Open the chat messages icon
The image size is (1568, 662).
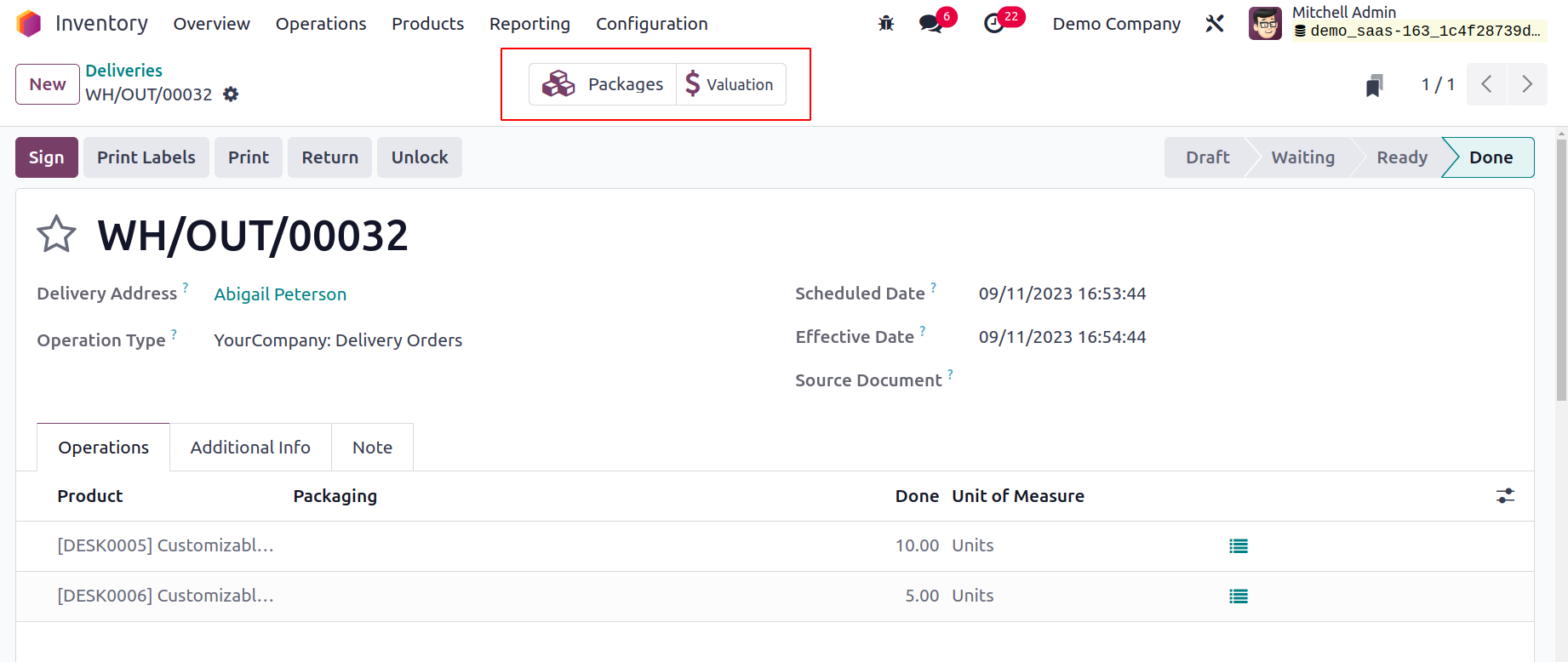point(930,24)
